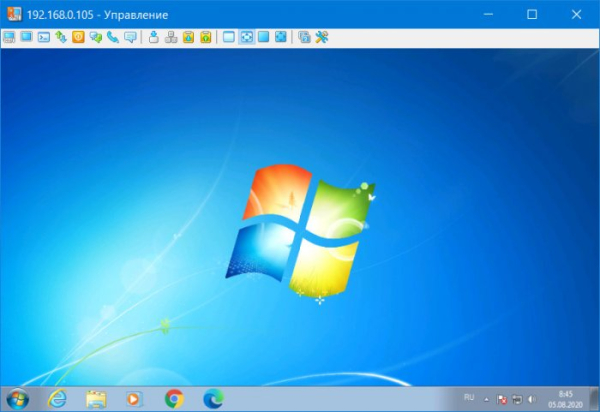Select the last view mode icon with corner arrows
Image resolution: width=600 pixels, height=412 pixels.
[280, 37]
